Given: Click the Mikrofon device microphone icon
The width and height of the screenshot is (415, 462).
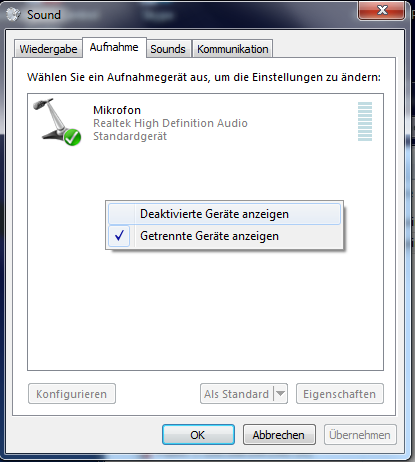Looking at the screenshot, I should click(x=57, y=122).
